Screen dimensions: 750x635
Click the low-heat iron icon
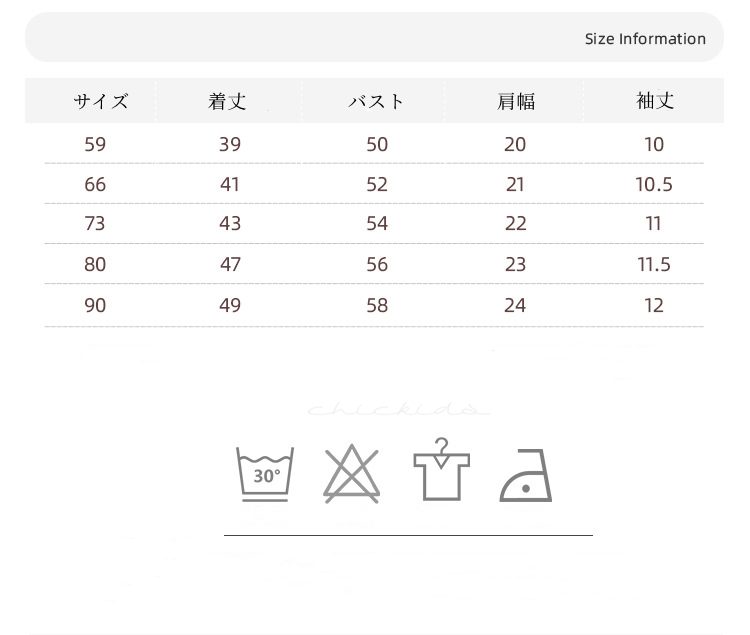point(526,475)
